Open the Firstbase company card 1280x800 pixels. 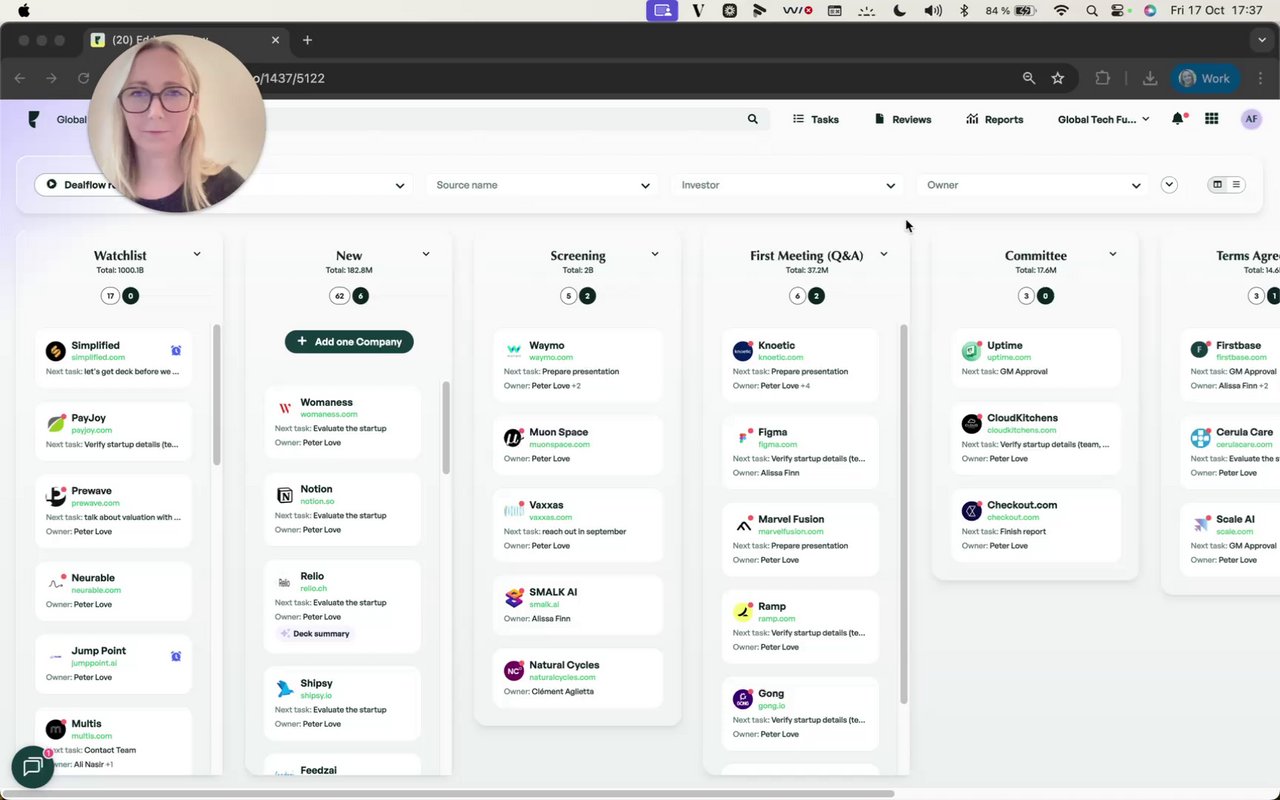(1232, 365)
